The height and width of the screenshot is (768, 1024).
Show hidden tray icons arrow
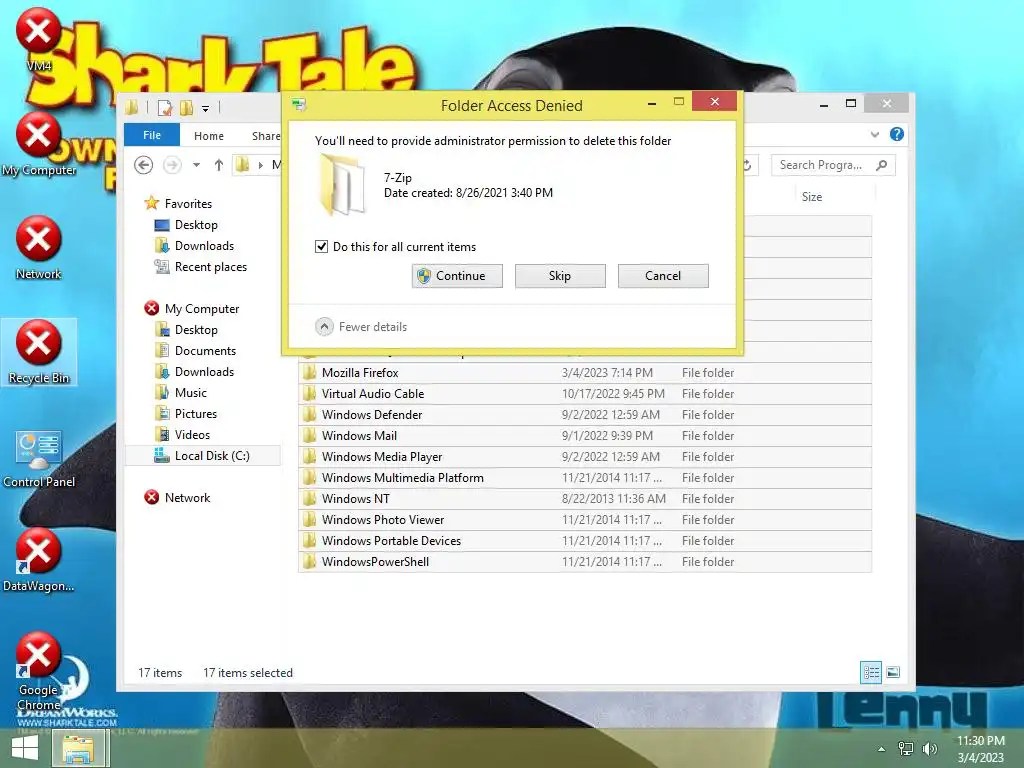coord(882,749)
